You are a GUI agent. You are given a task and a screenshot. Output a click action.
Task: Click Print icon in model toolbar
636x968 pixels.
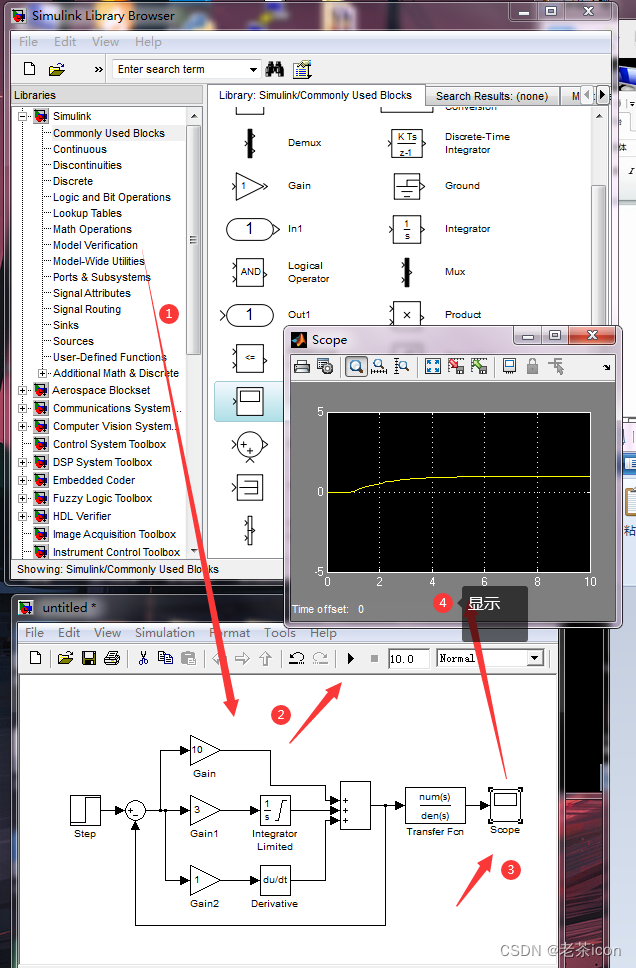click(x=112, y=659)
